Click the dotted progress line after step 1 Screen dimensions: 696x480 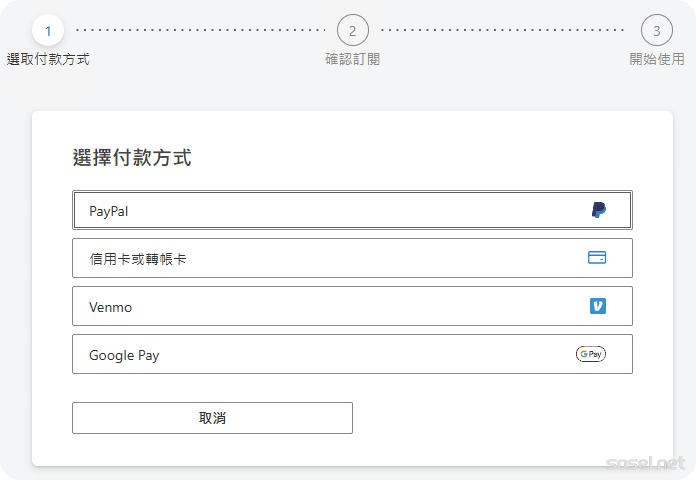(200, 30)
